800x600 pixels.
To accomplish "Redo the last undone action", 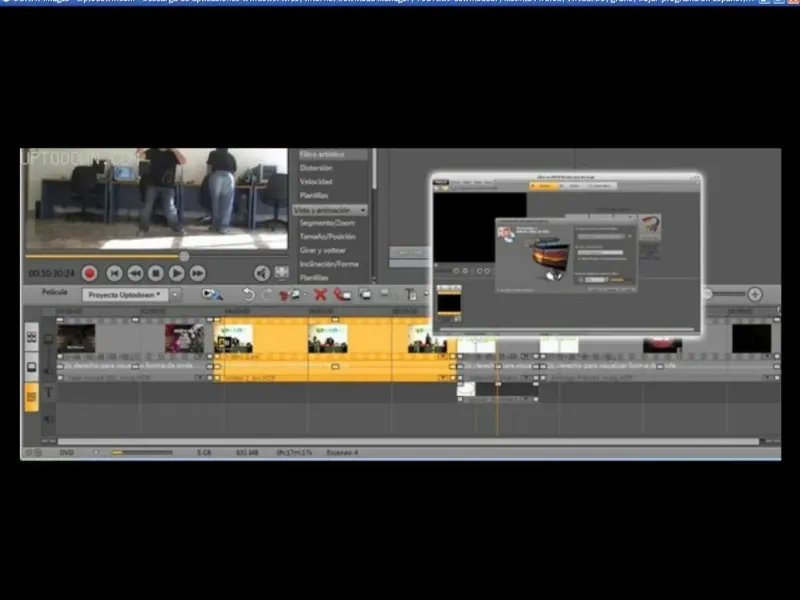I will pos(267,294).
